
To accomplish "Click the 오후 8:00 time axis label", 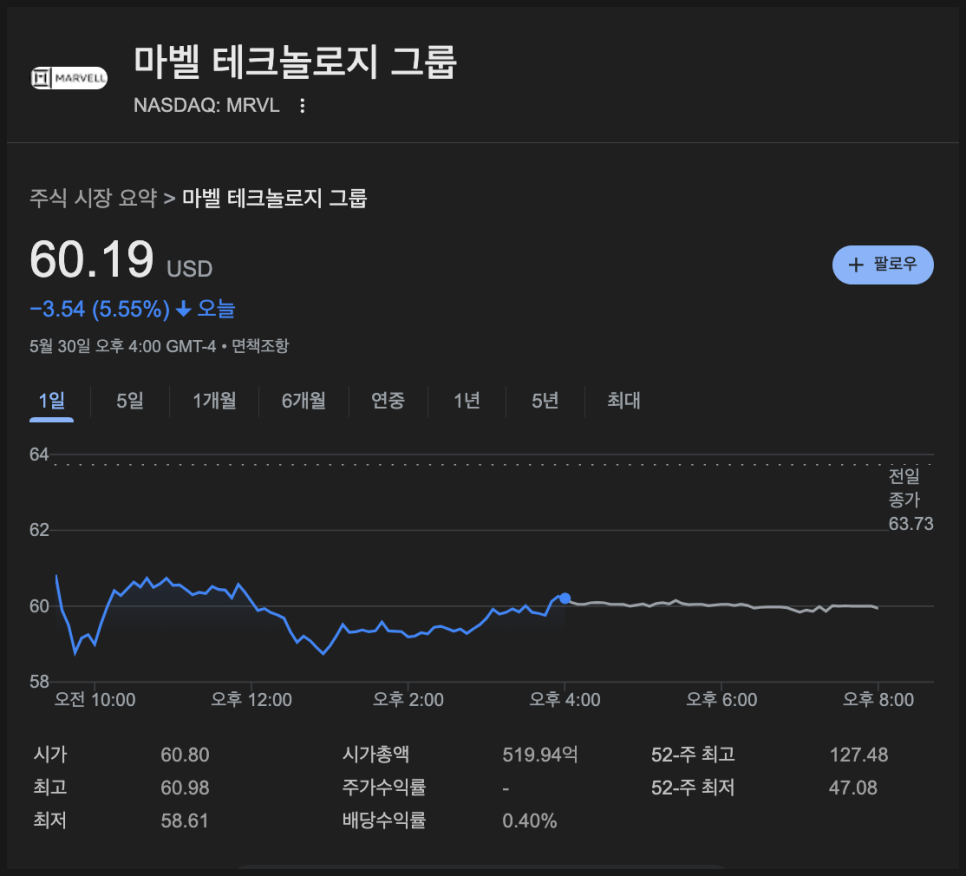I will (x=879, y=700).
